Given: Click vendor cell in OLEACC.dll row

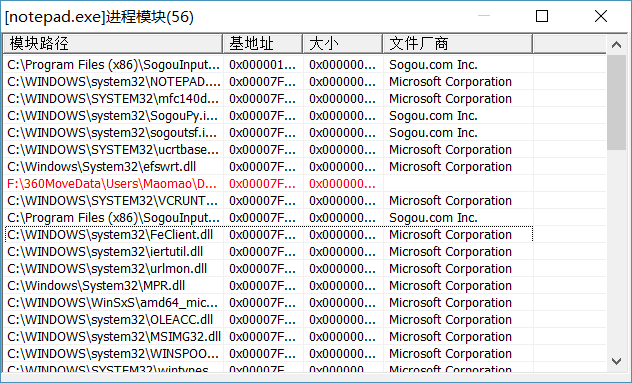Looking at the screenshot, I should [450, 320].
